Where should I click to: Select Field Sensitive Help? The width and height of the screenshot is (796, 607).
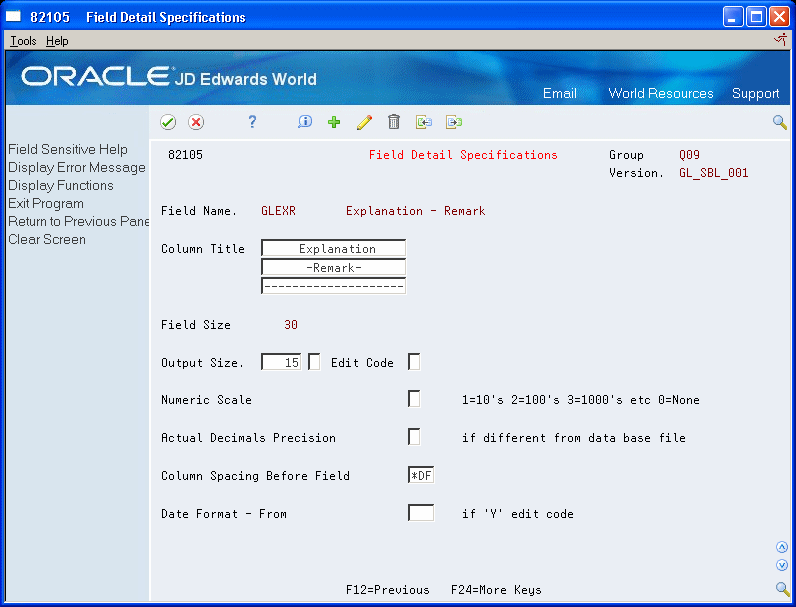68,149
